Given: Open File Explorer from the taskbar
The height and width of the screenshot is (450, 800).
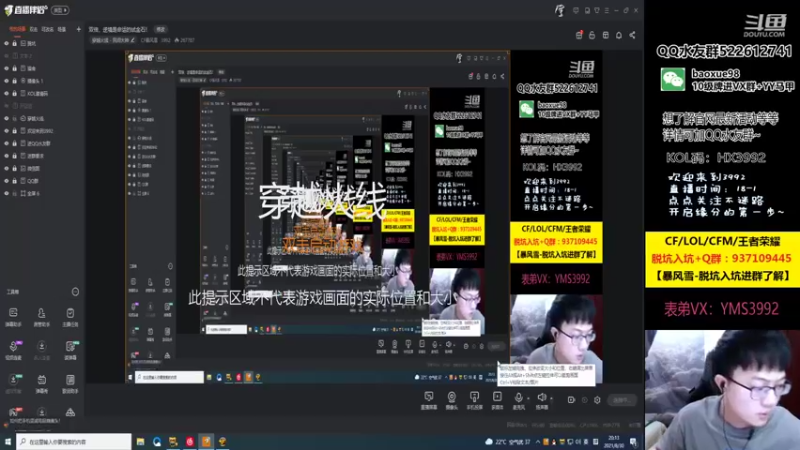Looking at the screenshot, I should click(140, 442).
